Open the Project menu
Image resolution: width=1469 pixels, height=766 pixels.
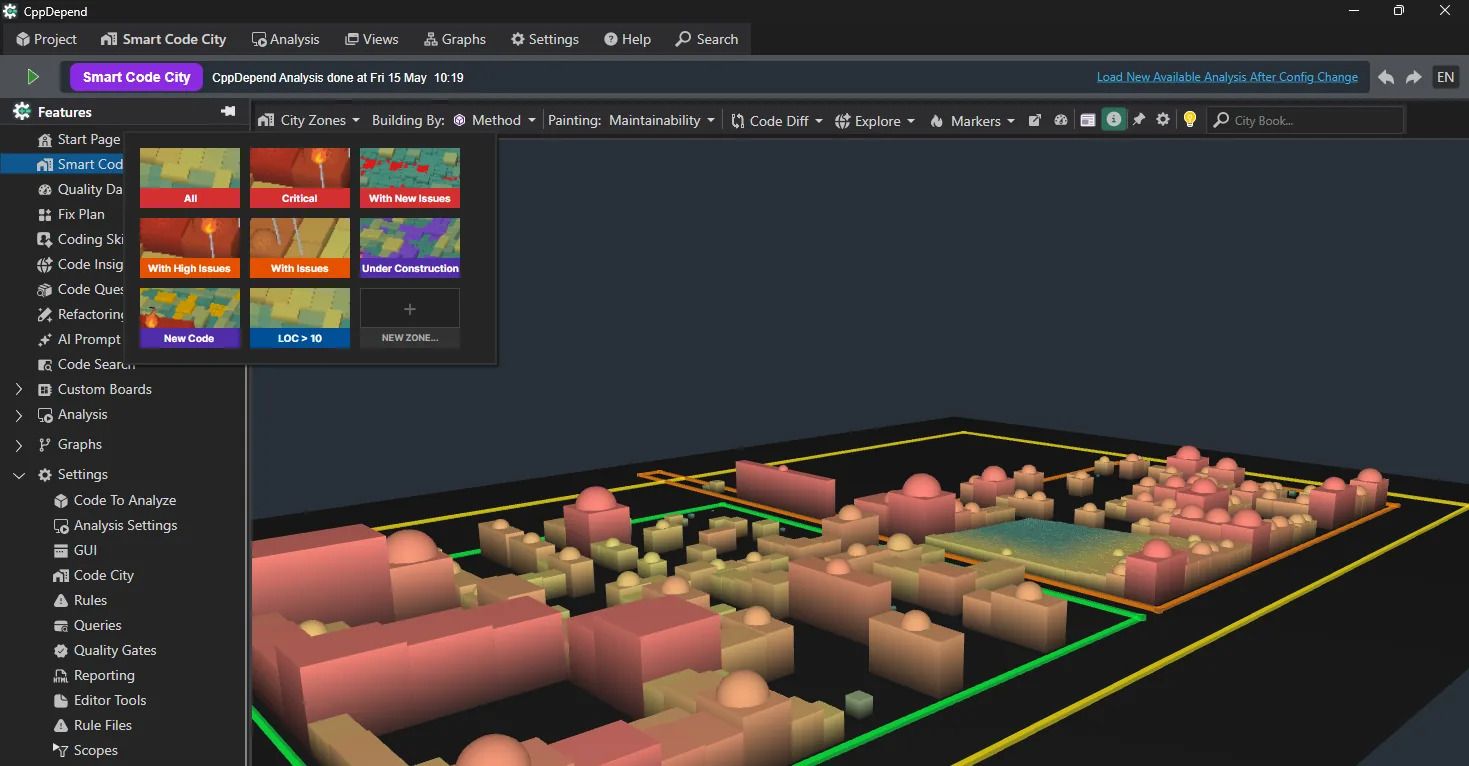tap(47, 39)
